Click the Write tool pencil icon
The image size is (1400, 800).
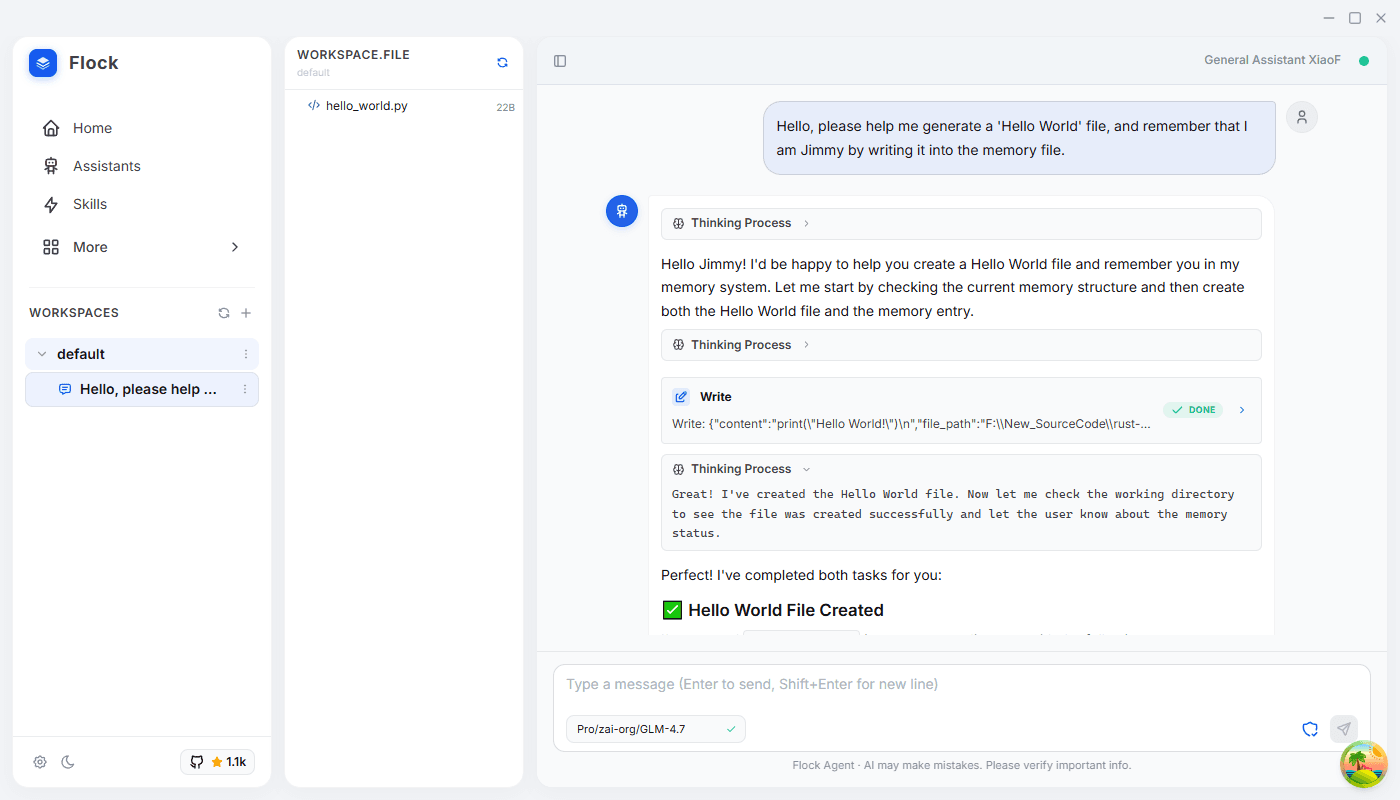(681, 397)
